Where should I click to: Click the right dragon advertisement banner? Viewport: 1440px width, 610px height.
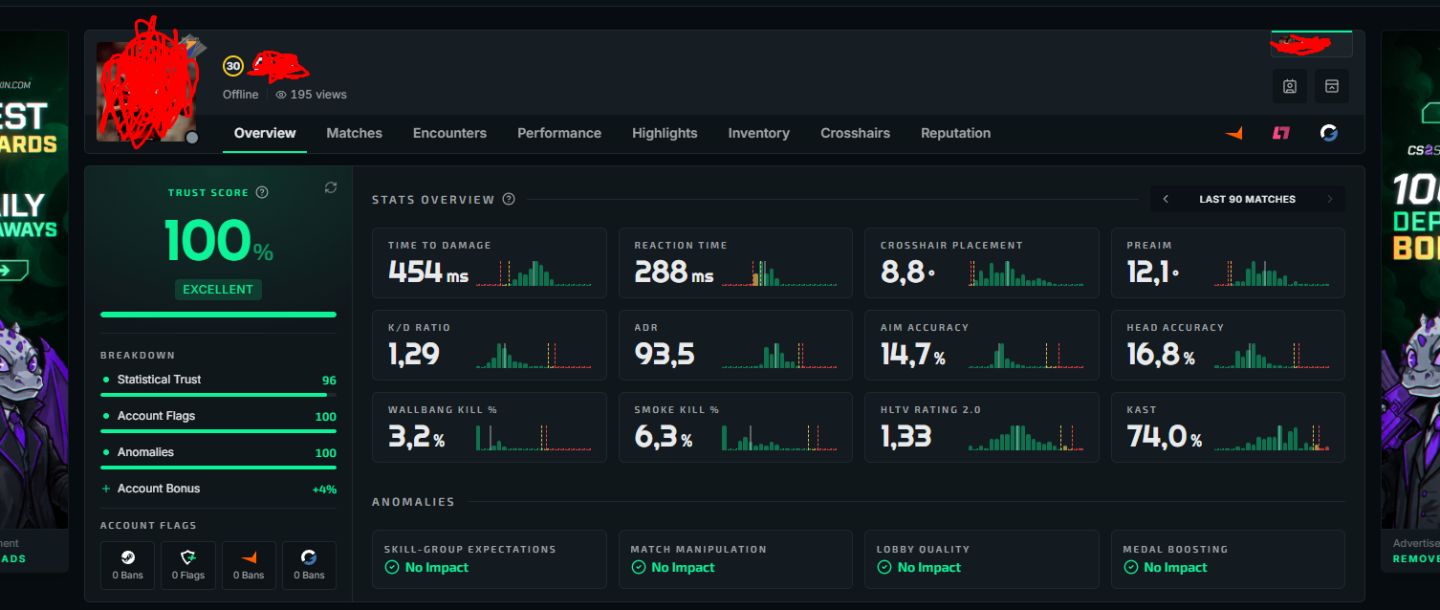1411,280
